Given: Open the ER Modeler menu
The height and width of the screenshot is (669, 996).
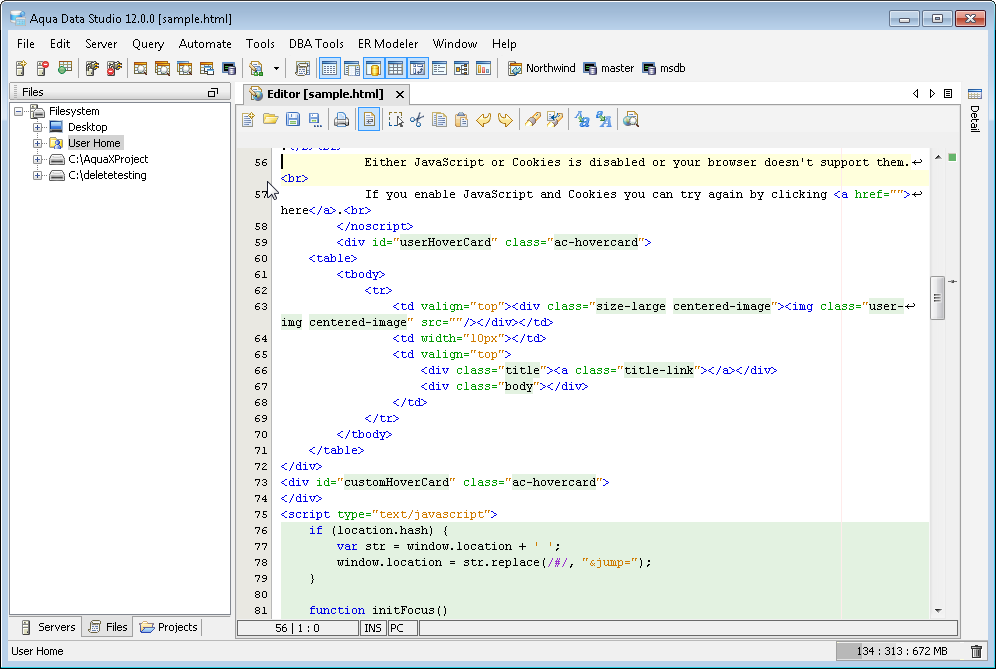Looking at the screenshot, I should pyautogui.click(x=388, y=44).
